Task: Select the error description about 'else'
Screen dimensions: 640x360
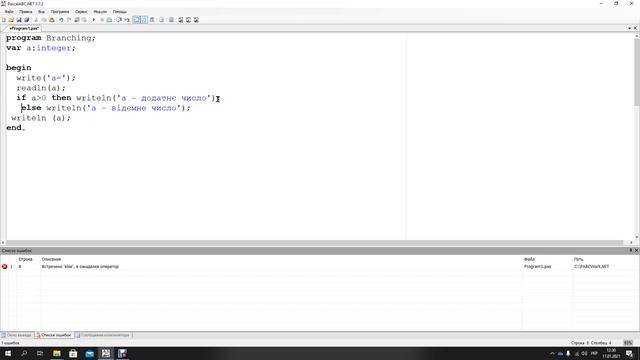Action: (x=80, y=267)
